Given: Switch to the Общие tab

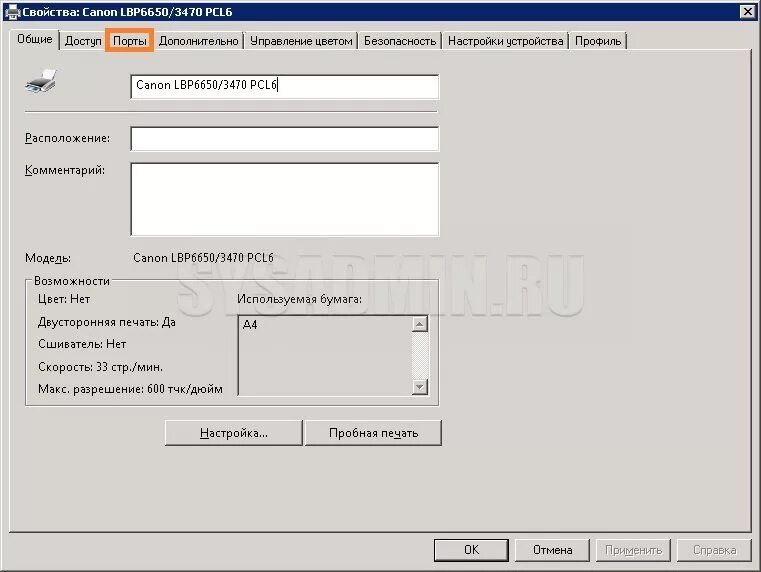Looking at the screenshot, I should click(x=34, y=39).
